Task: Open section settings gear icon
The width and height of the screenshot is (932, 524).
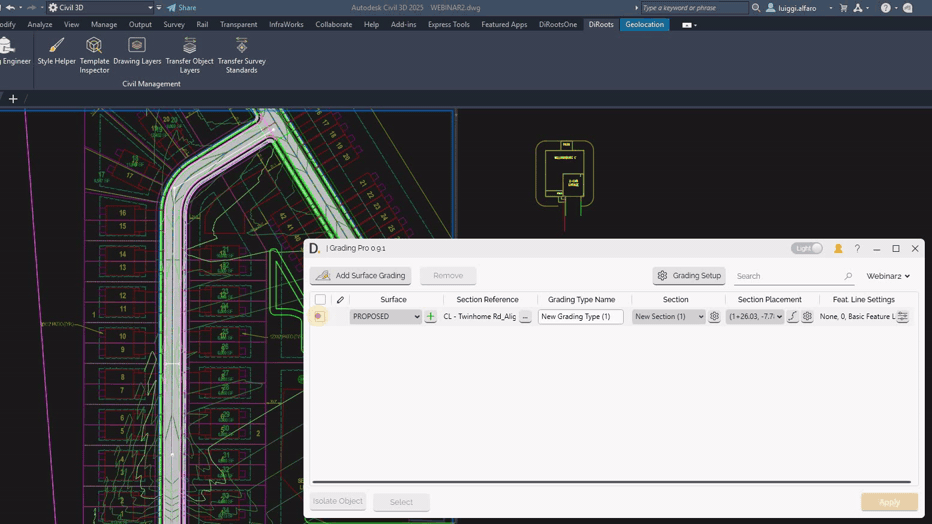Action: [714, 317]
